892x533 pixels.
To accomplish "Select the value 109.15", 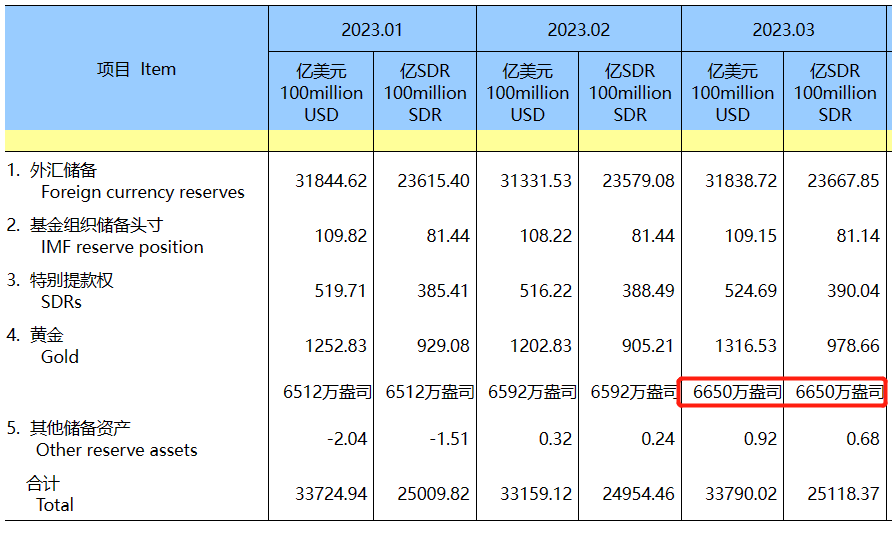I will tap(750, 236).
